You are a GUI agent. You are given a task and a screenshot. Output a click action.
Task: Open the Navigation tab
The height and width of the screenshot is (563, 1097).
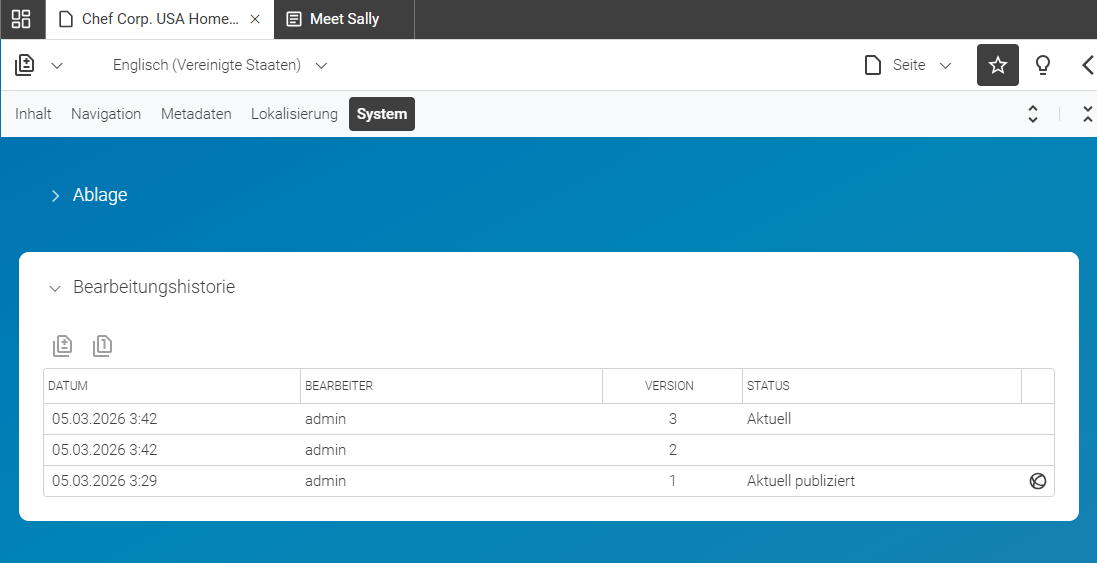(106, 114)
